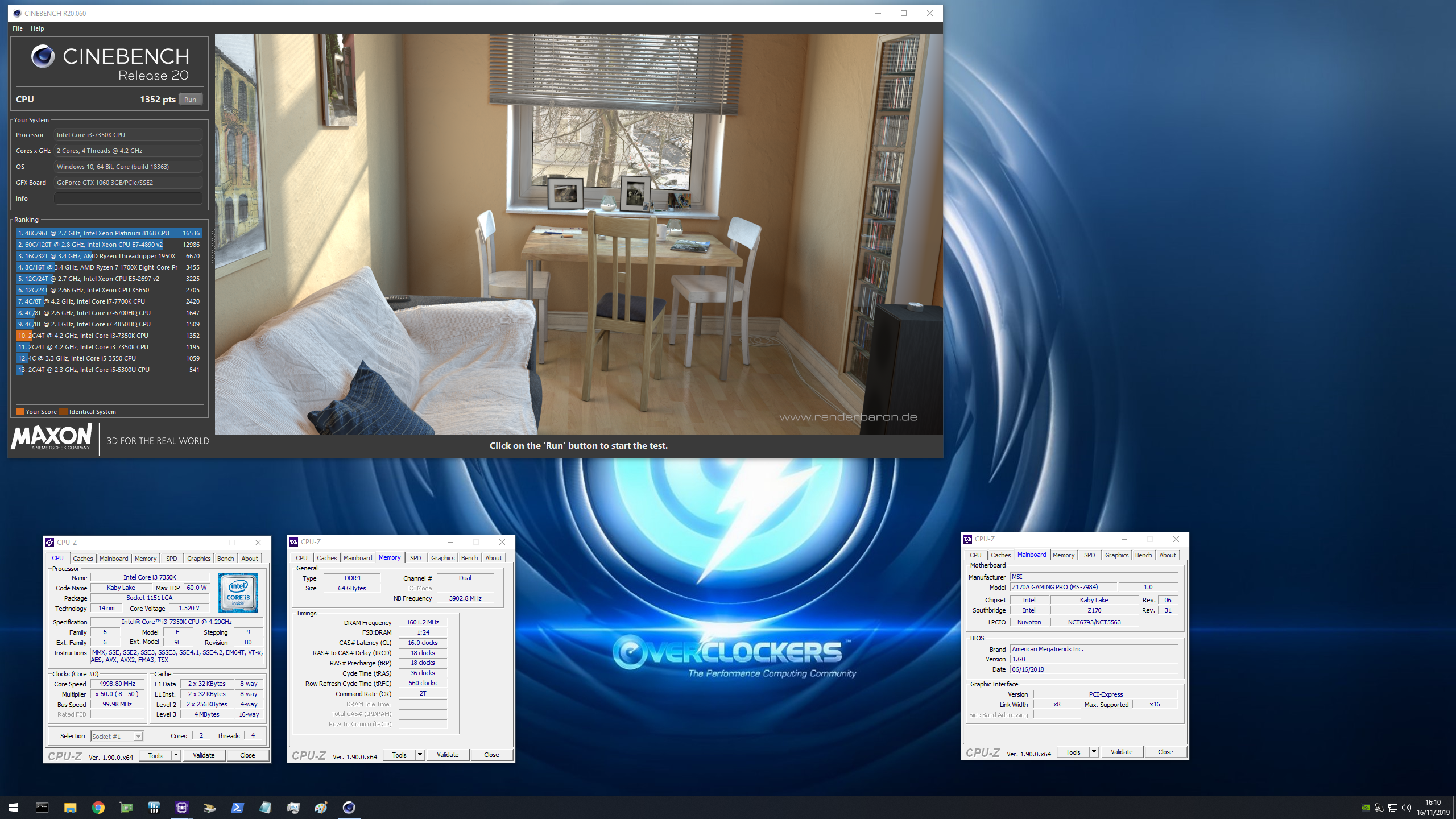
Task: Expand Tools dropdown arrow in the CPU-Z CPU window
Action: (x=176, y=755)
